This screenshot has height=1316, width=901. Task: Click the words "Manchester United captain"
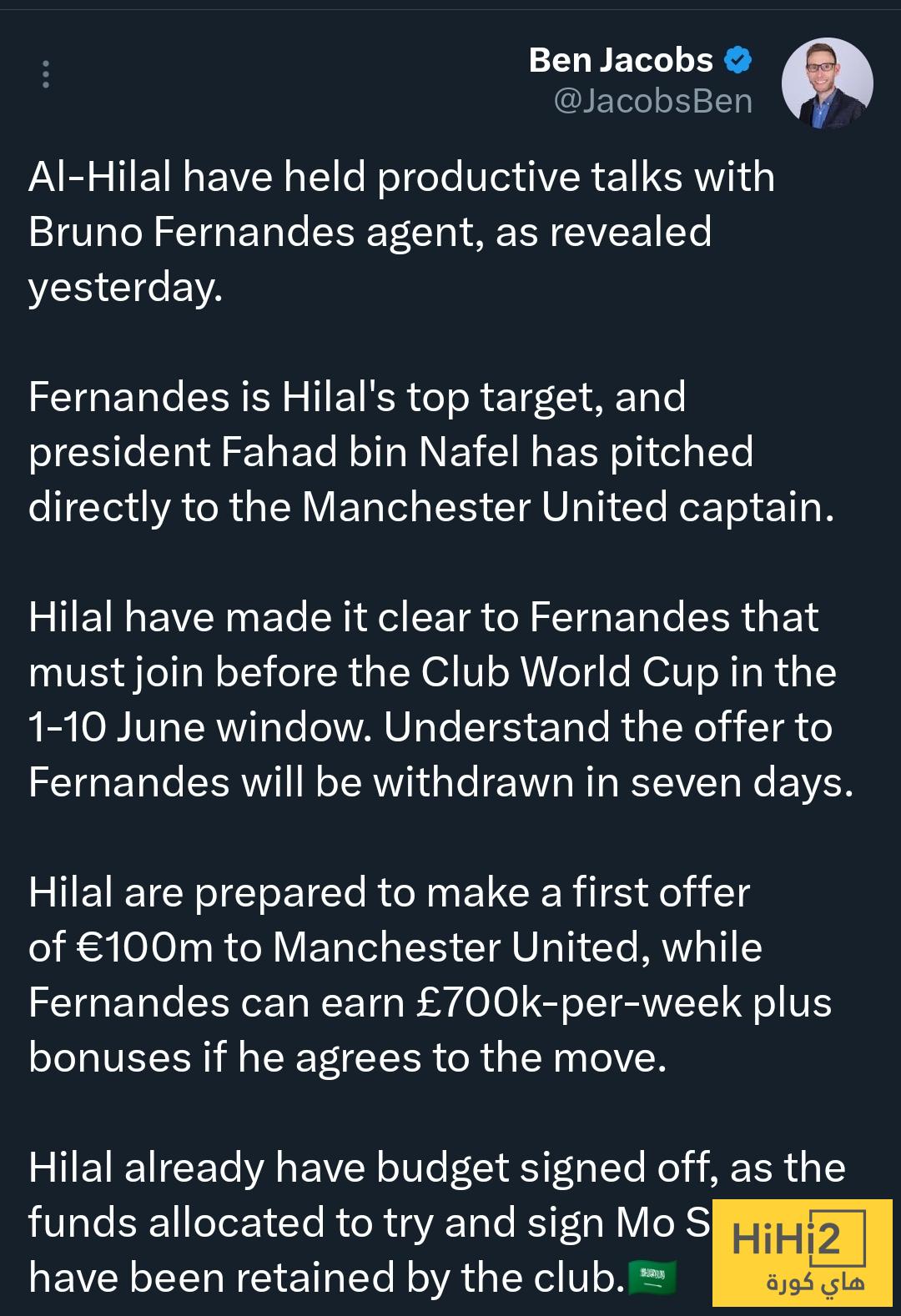567,507
